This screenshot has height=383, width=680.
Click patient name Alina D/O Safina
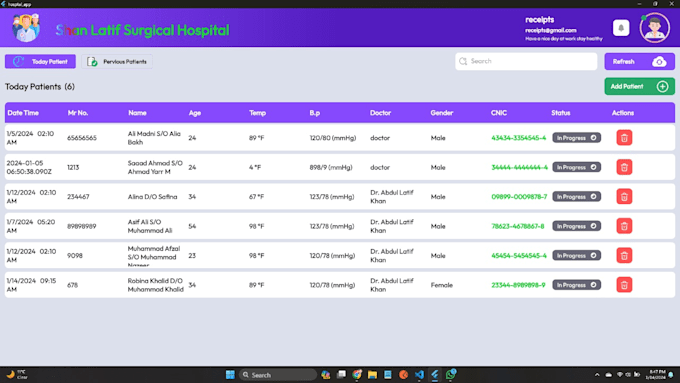pos(152,197)
